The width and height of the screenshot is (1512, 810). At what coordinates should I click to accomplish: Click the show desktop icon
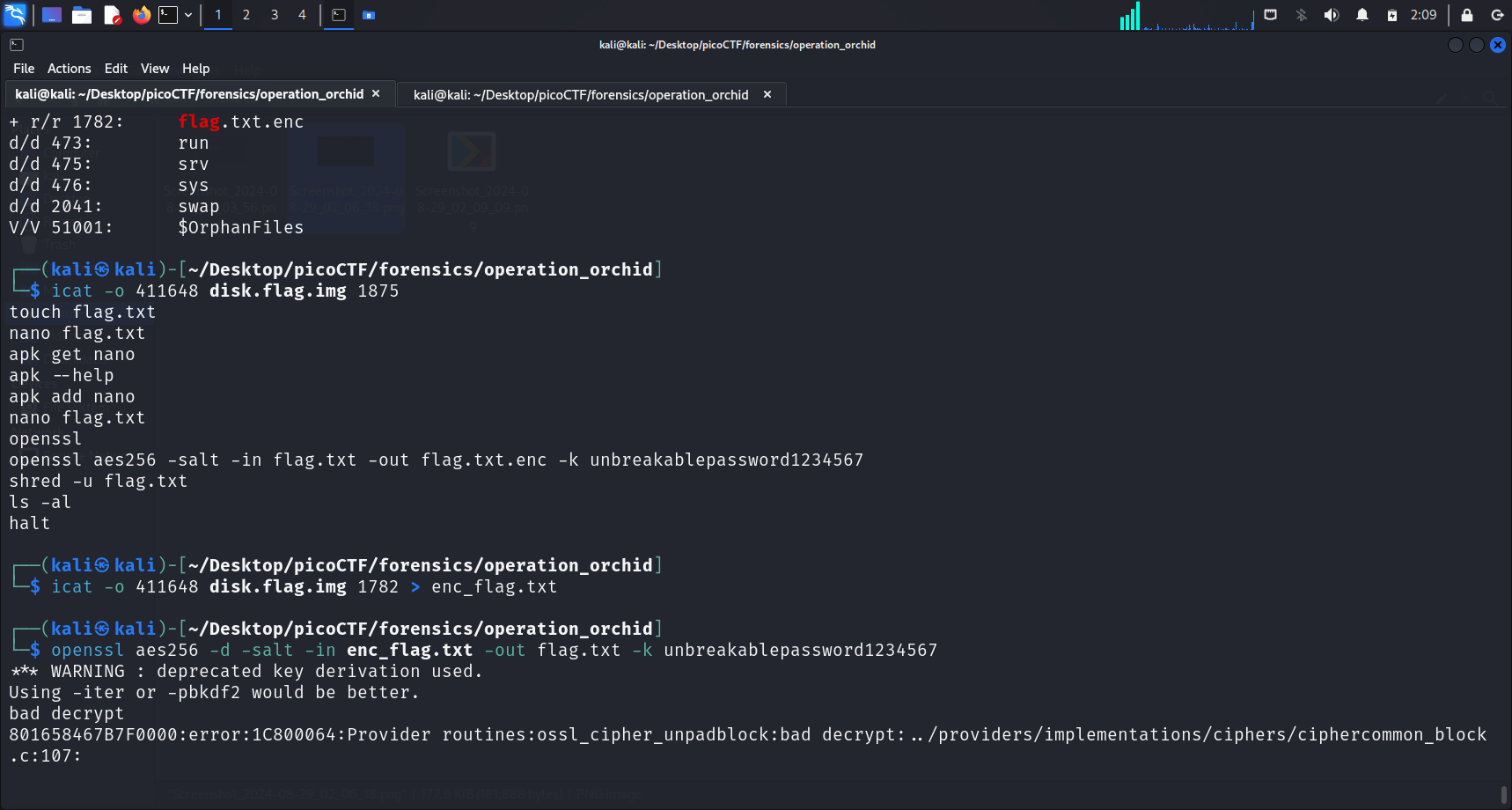click(52, 15)
